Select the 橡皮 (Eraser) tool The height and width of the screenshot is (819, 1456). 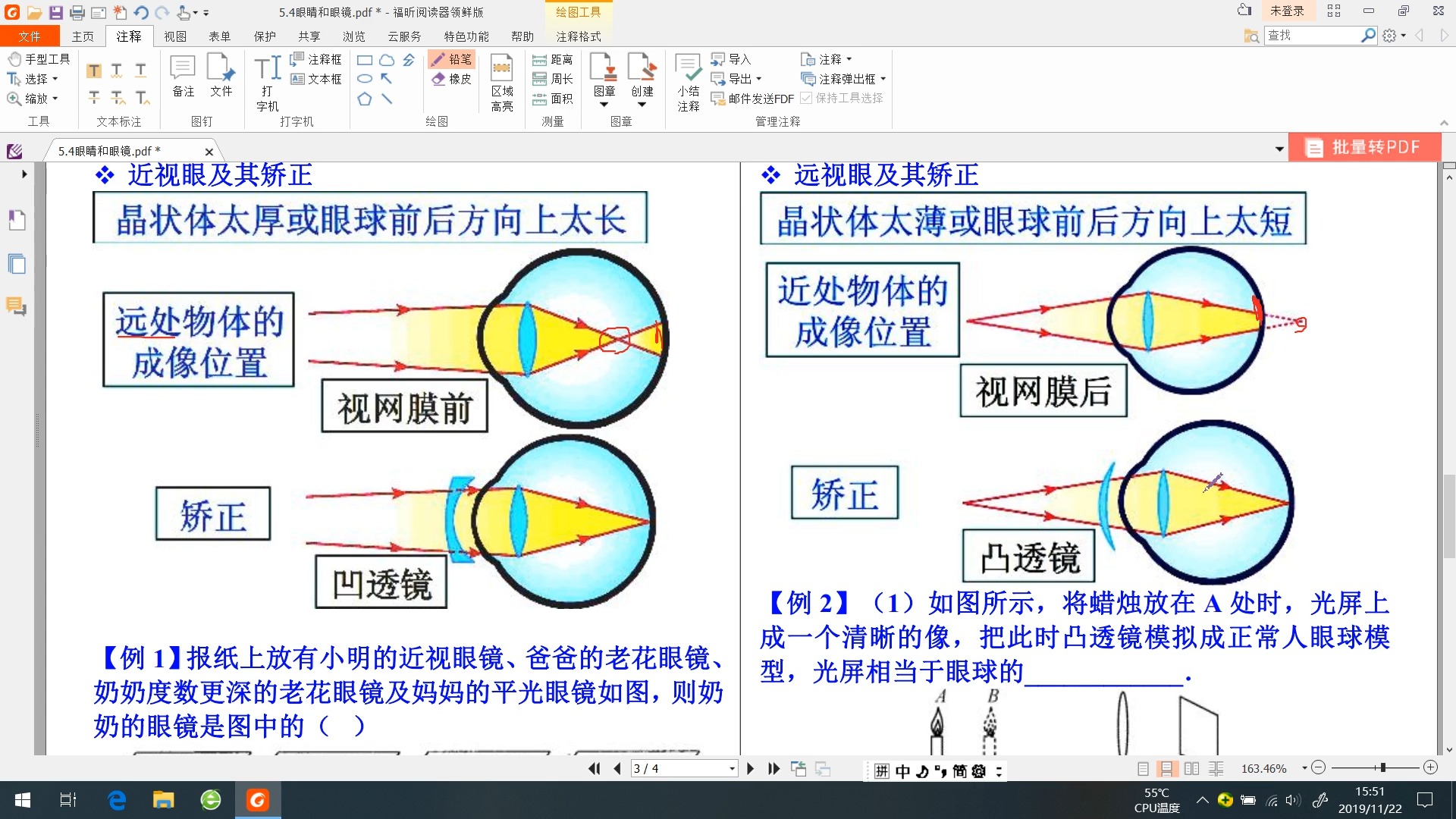click(451, 78)
